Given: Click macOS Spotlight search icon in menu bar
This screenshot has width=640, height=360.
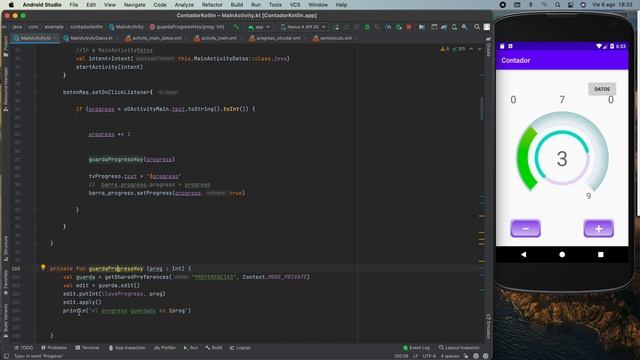Looking at the screenshot, I should [x=557, y=5].
